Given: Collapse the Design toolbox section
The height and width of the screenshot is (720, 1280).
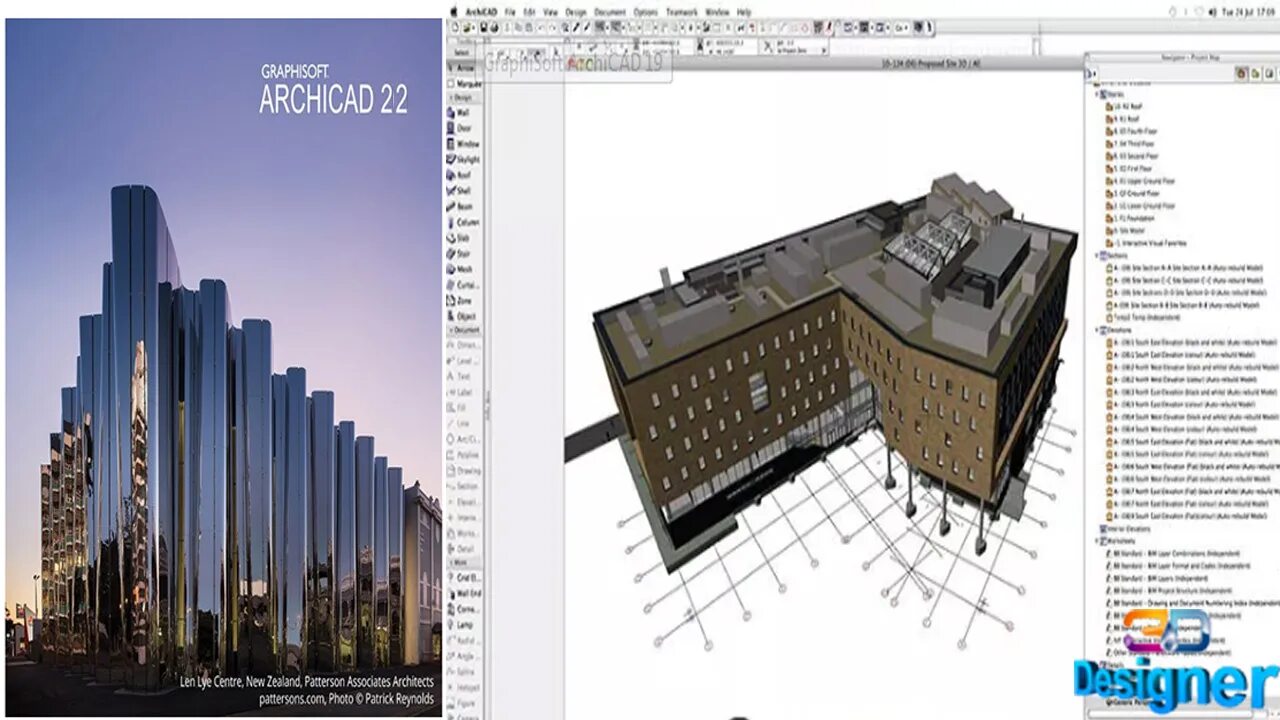Looking at the screenshot, I should (451, 98).
